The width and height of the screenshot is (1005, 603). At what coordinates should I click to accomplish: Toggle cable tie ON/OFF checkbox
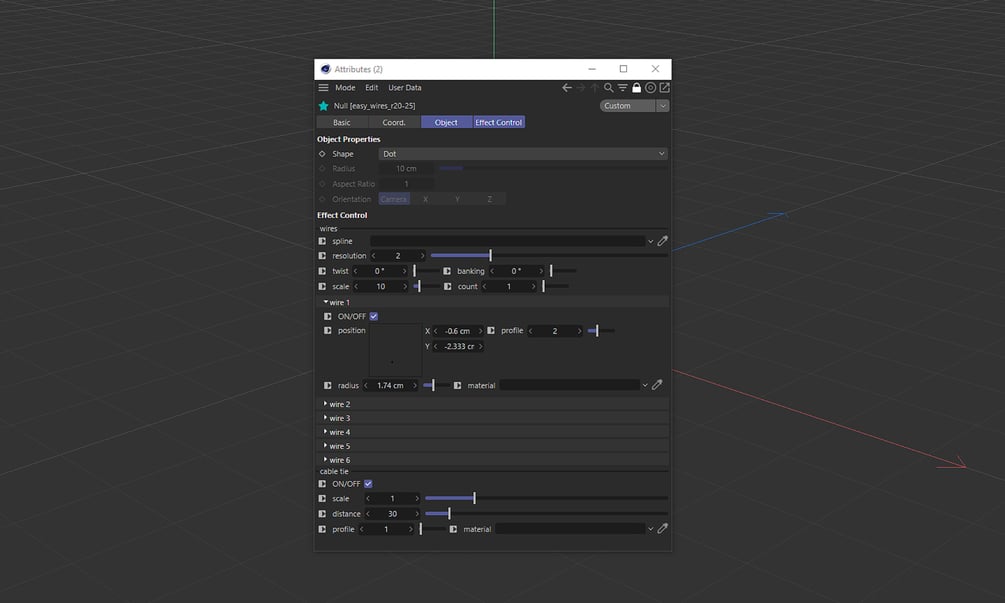click(x=368, y=484)
